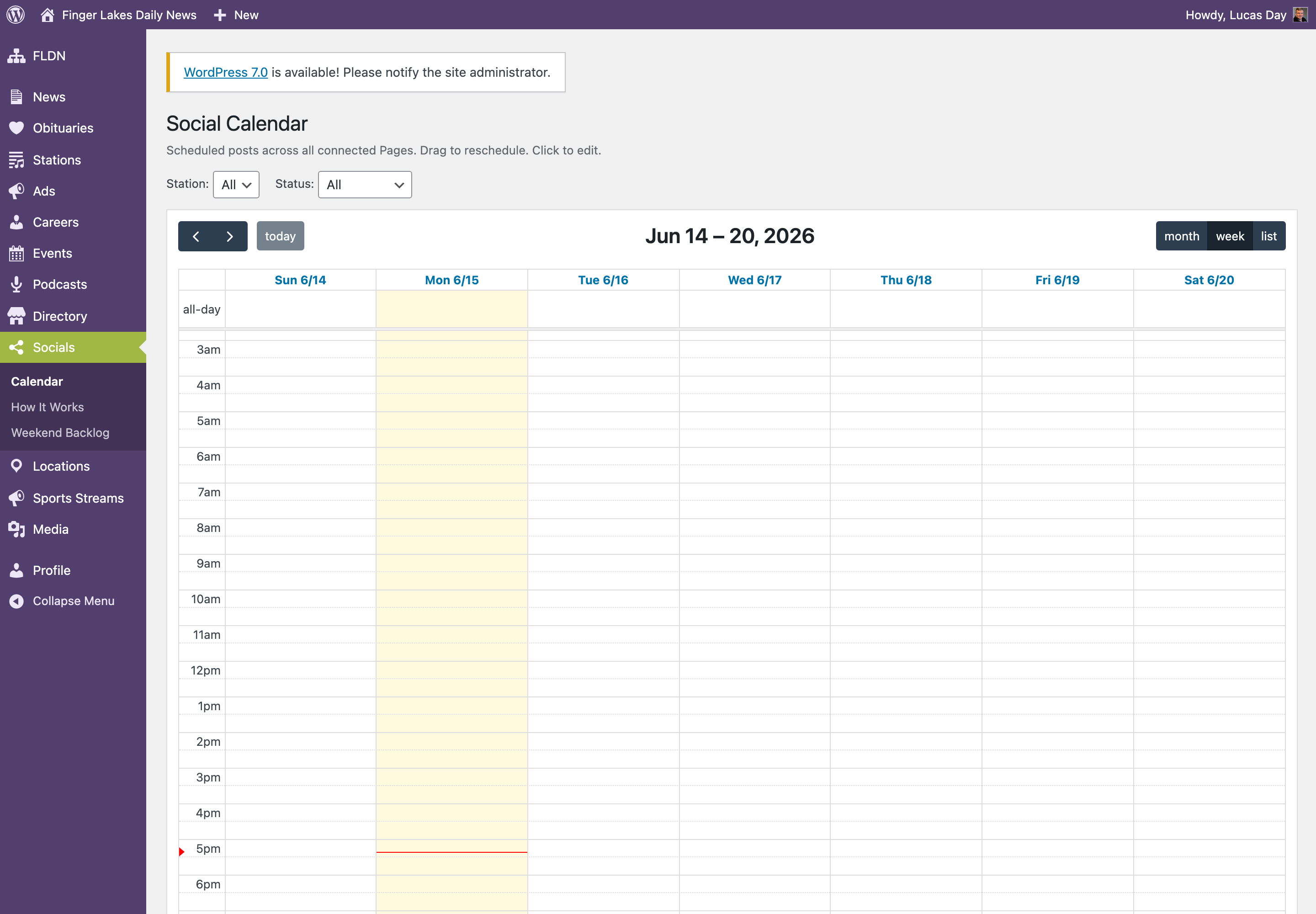Image resolution: width=1316 pixels, height=914 pixels.
Task: Switch calendar to week view
Action: coord(1230,236)
